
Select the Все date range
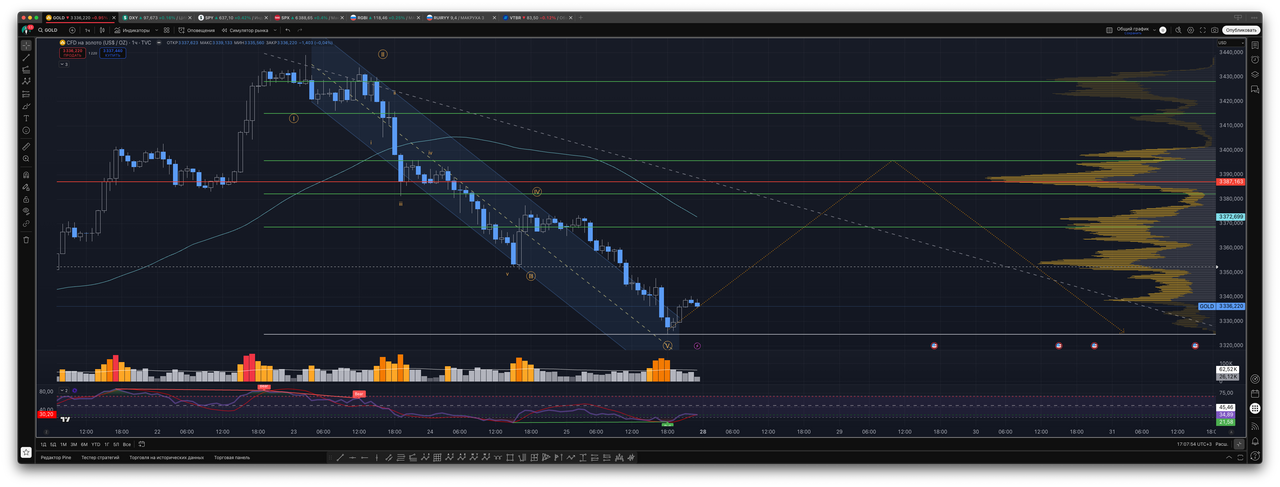tap(127, 444)
